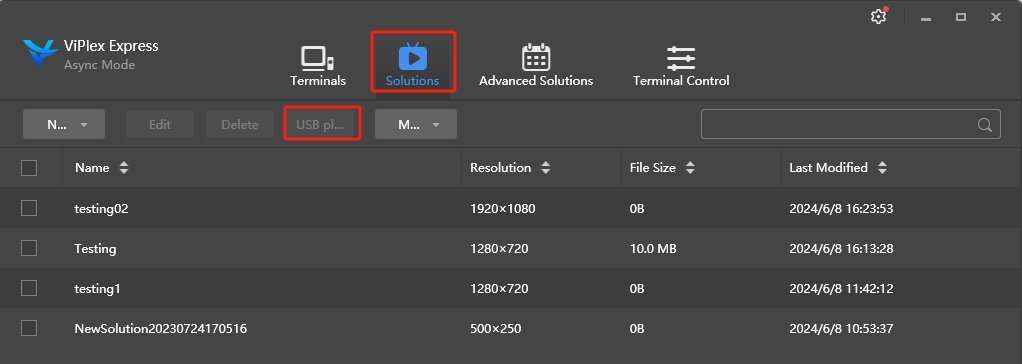Click the 2024/6/8 10:53:37 timestamp
This screenshot has width=1022, height=364.
[841, 328]
